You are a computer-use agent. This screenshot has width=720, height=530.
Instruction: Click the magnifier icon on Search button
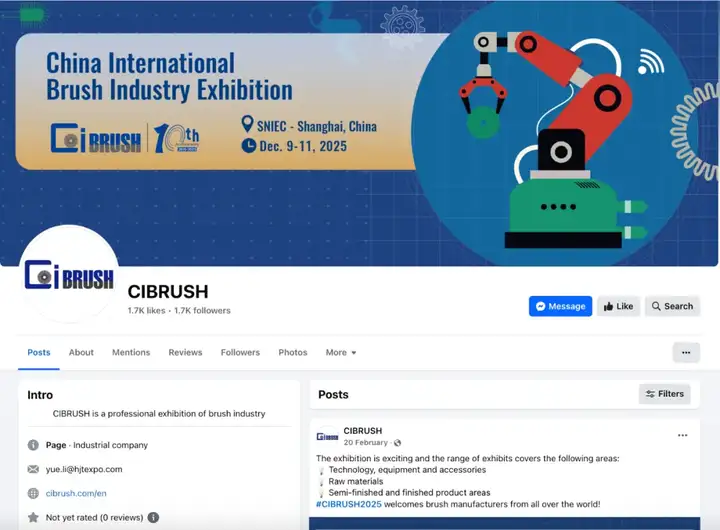(x=656, y=306)
